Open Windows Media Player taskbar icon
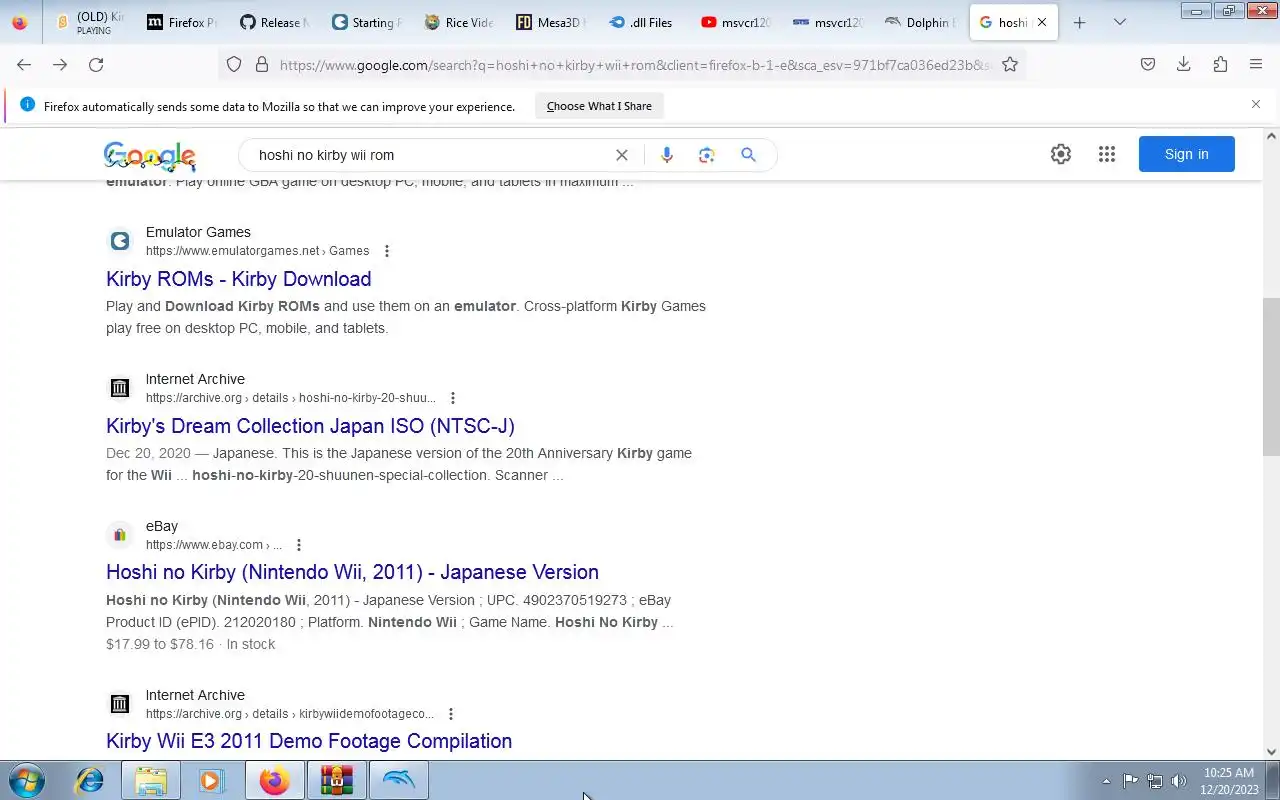The height and width of the screenshot is (800, 1280). click(212, 780)
